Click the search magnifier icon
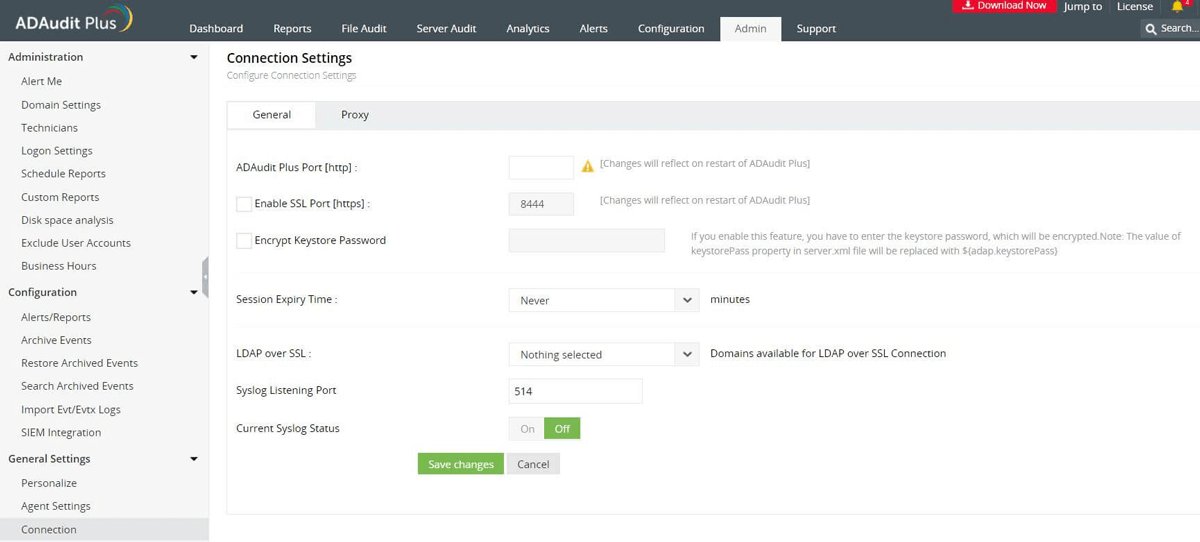The width and height of the screenshot is (1200, 542). tap(1151, 29)
